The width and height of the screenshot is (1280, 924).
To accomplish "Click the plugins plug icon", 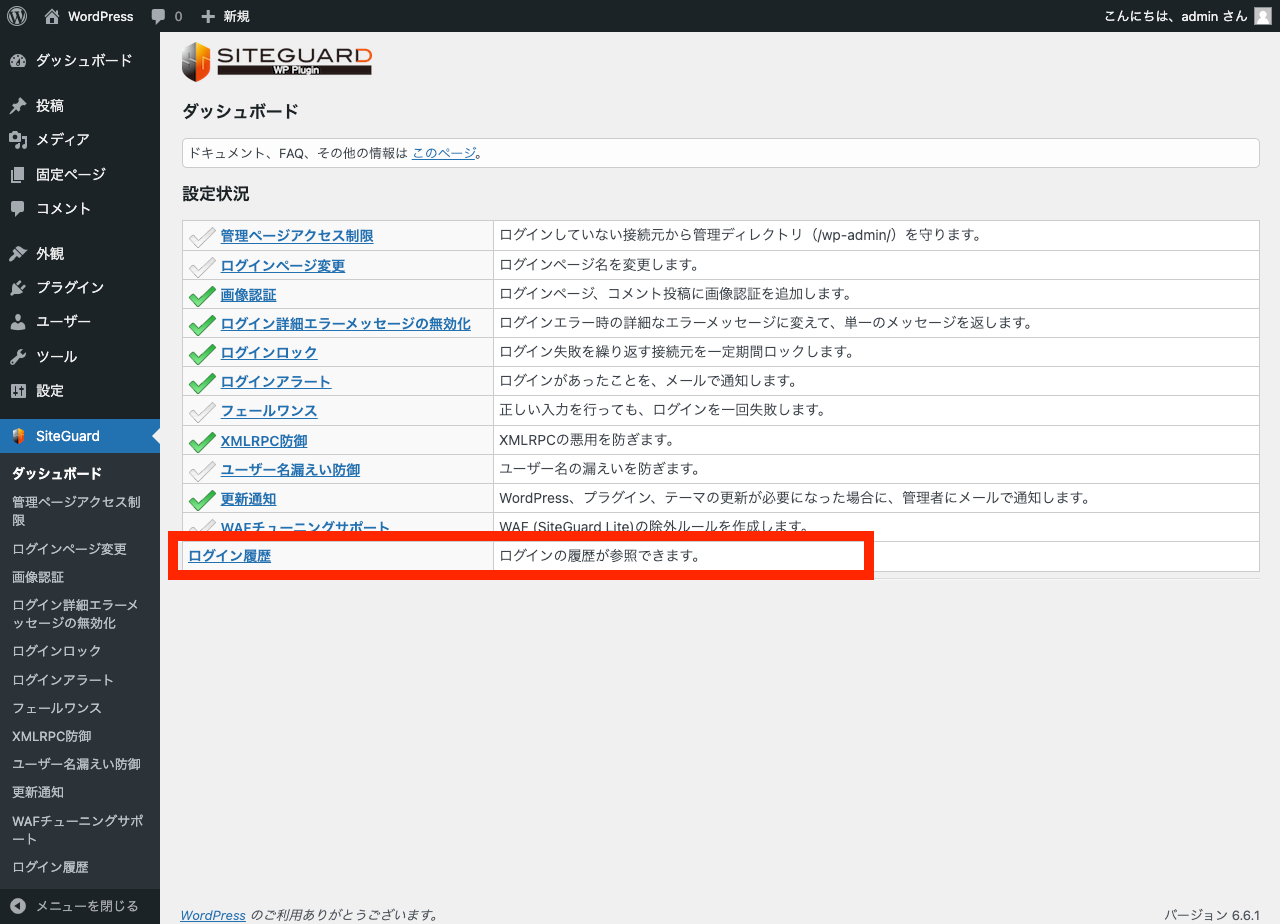I will point(18,288).
